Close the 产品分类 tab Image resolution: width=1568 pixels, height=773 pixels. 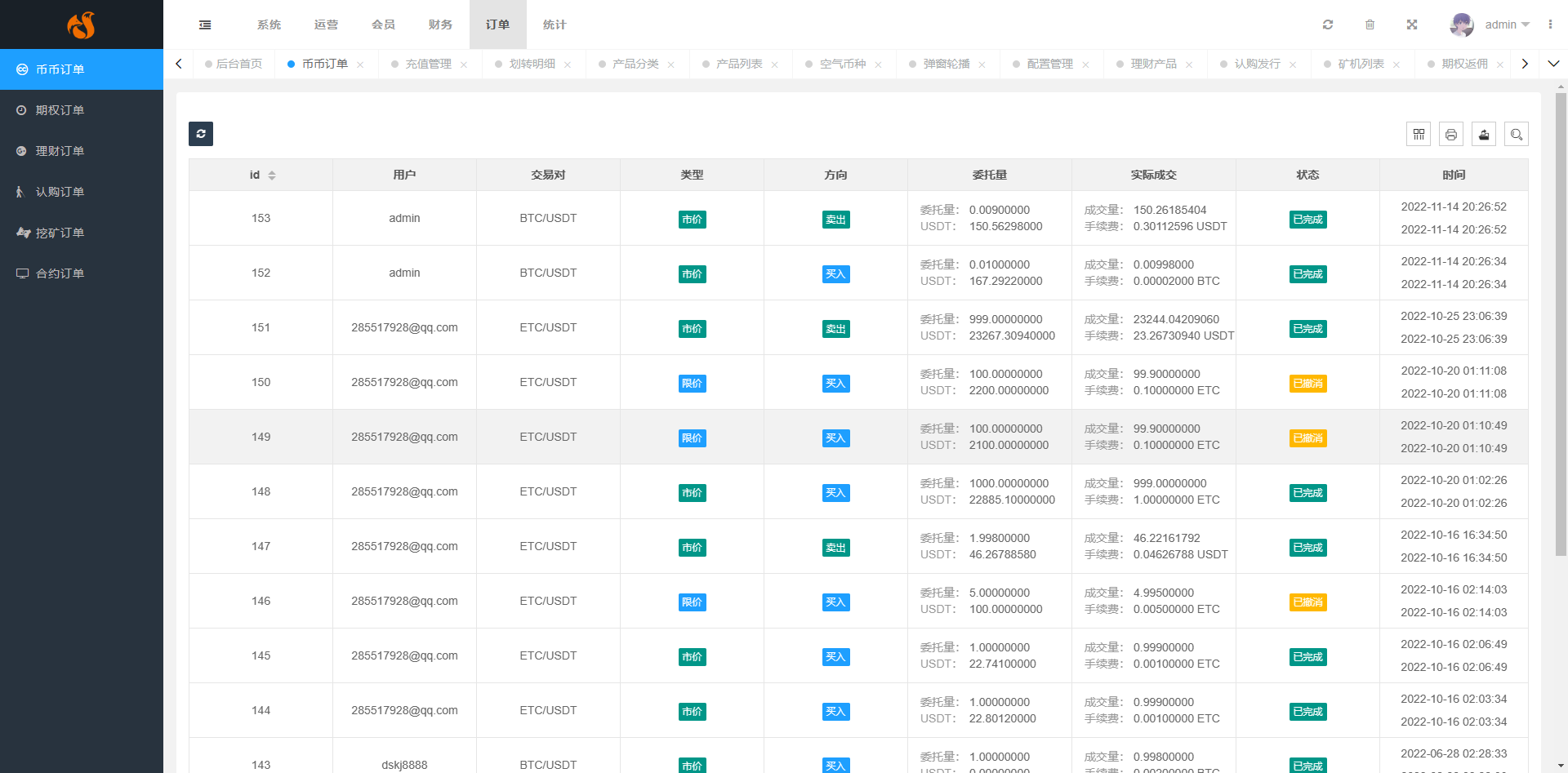point(671,64)
